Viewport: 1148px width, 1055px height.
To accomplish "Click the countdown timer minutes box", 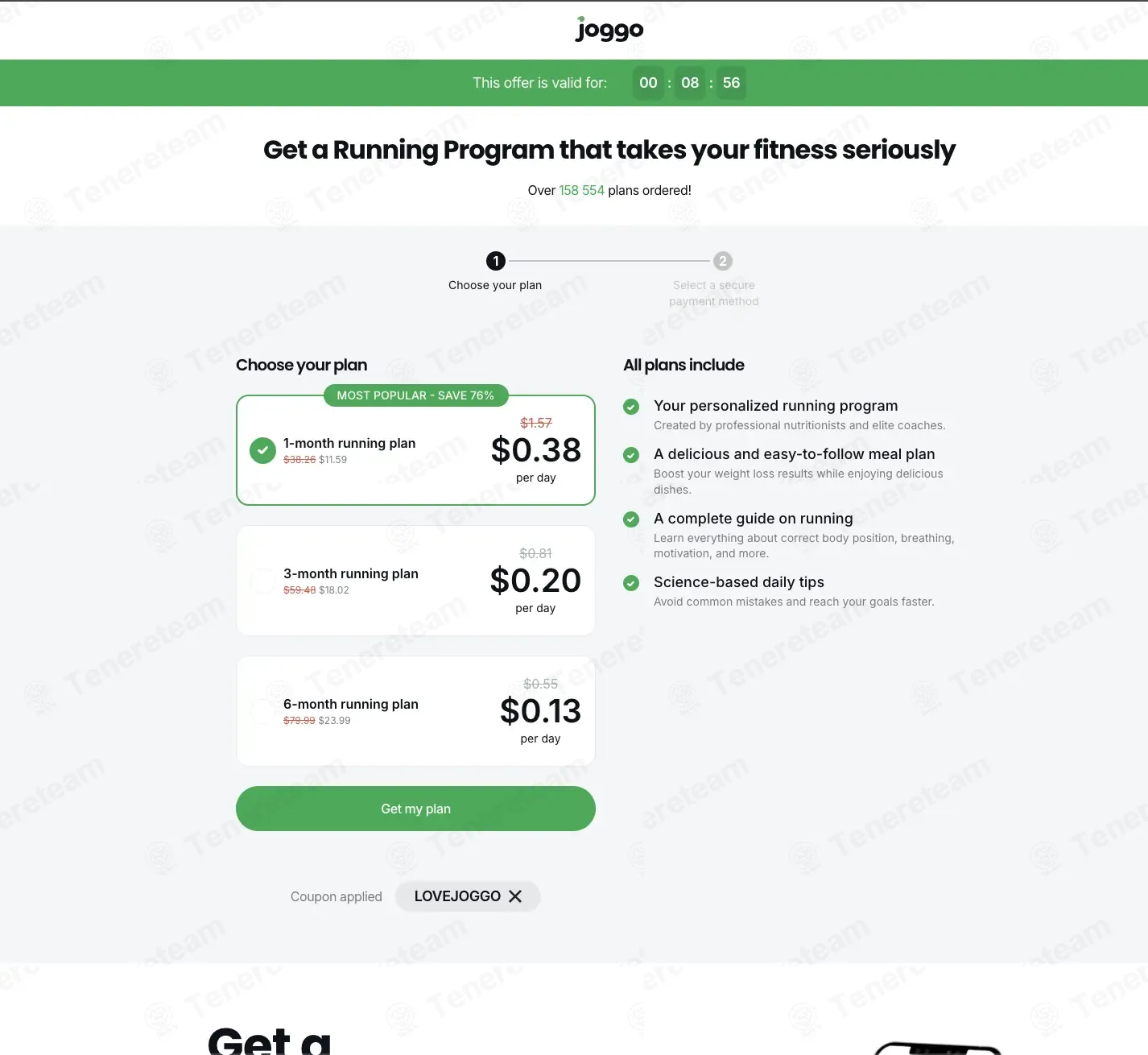I will click(x=690, y=83).
